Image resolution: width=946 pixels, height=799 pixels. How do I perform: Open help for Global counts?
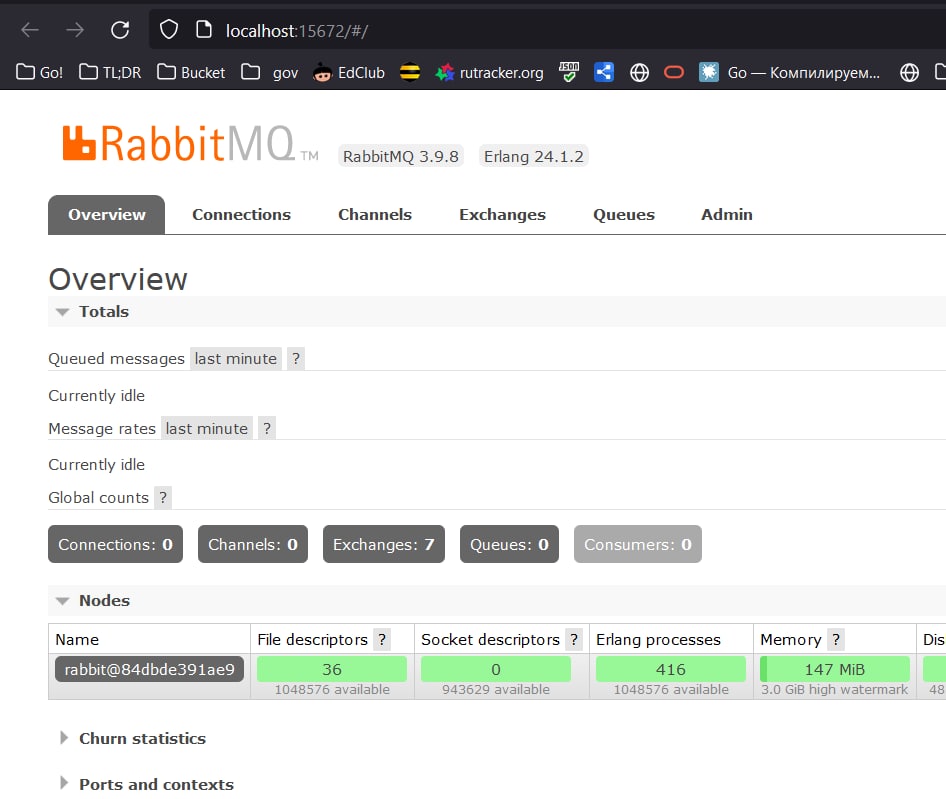[x=163, y=498]
